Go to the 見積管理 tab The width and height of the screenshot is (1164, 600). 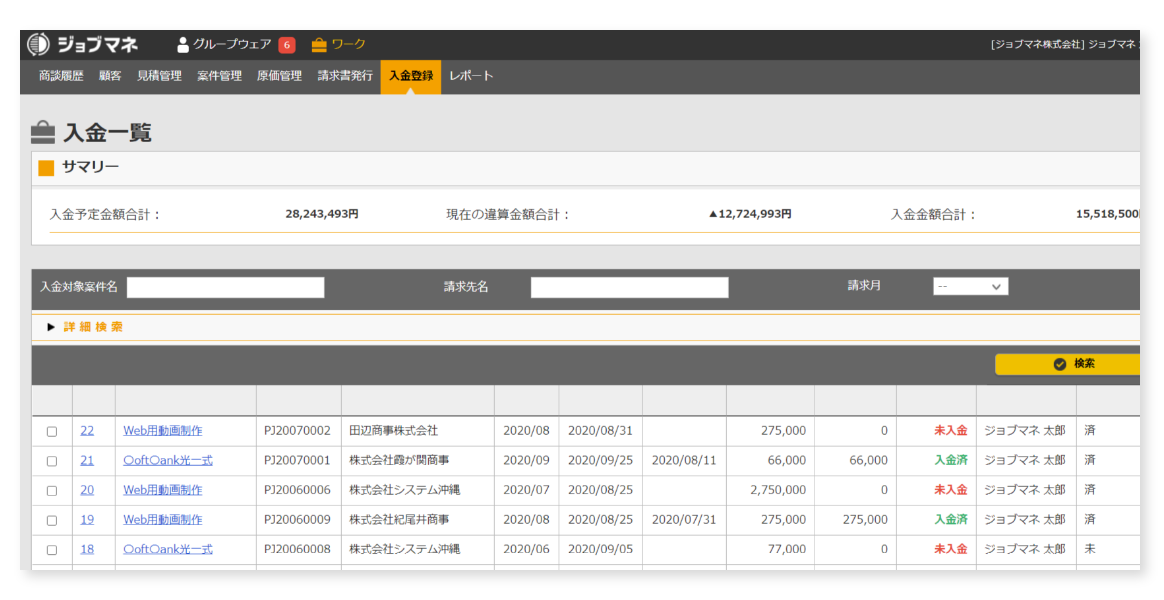coord(159,76)
